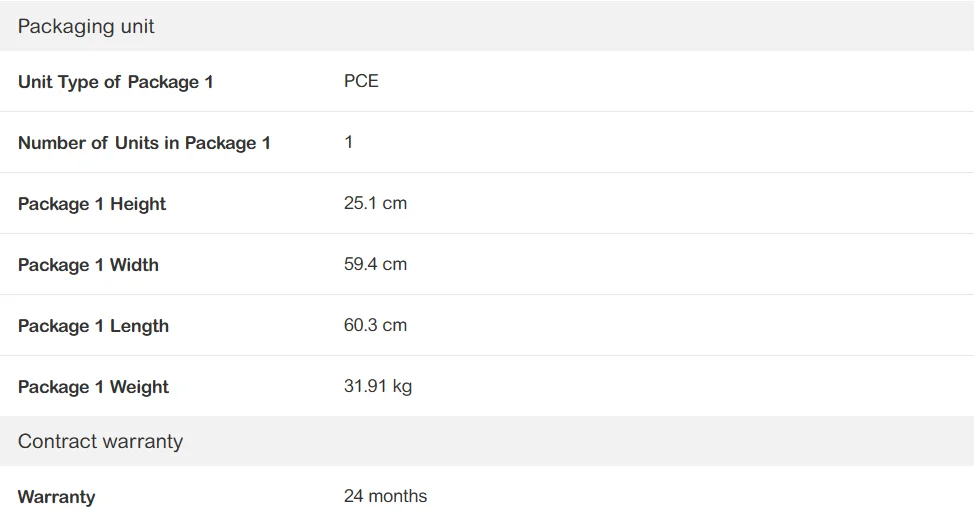Click the Package 1 Width label
This screenshot has height=517, width=974.
click(x=88, y=265)
